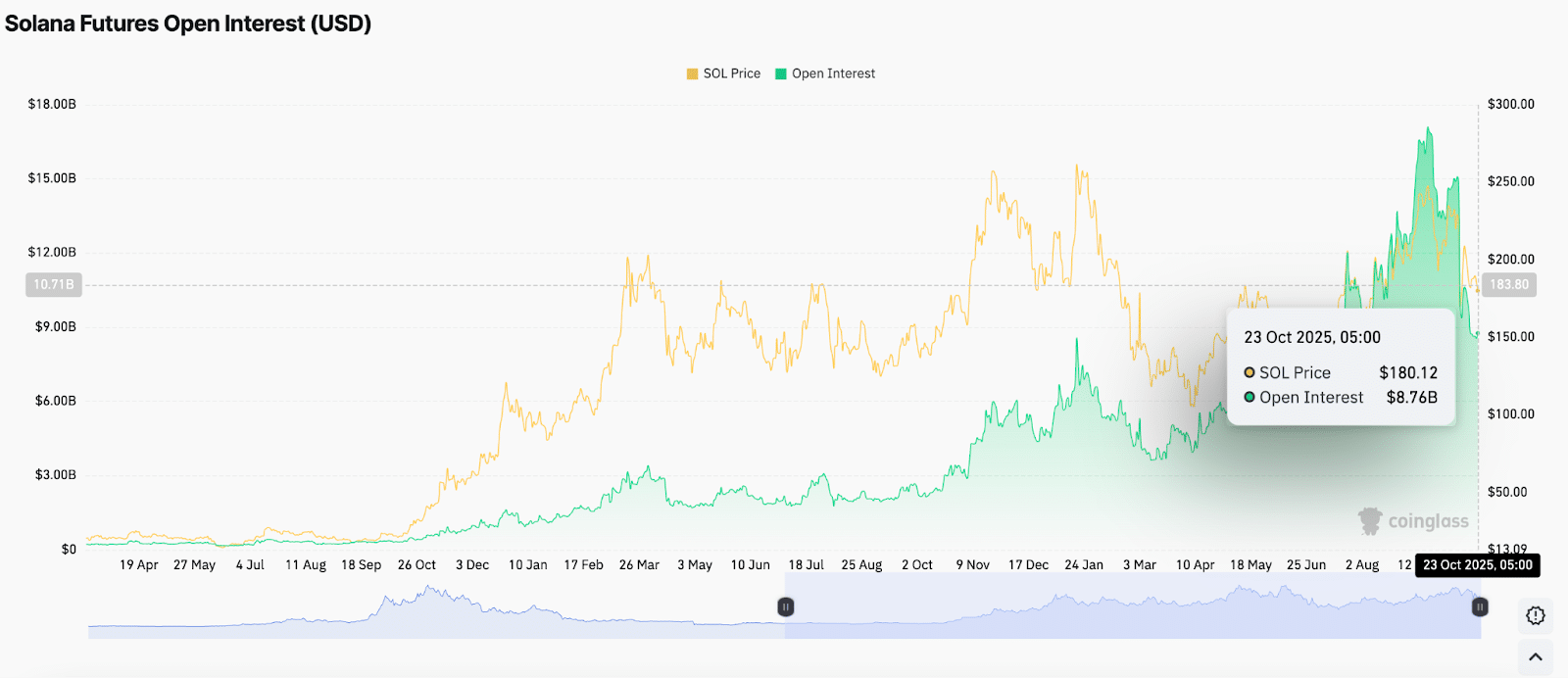Click the SOL Price dot inside the tooltip

click(x=1249, y=372)
